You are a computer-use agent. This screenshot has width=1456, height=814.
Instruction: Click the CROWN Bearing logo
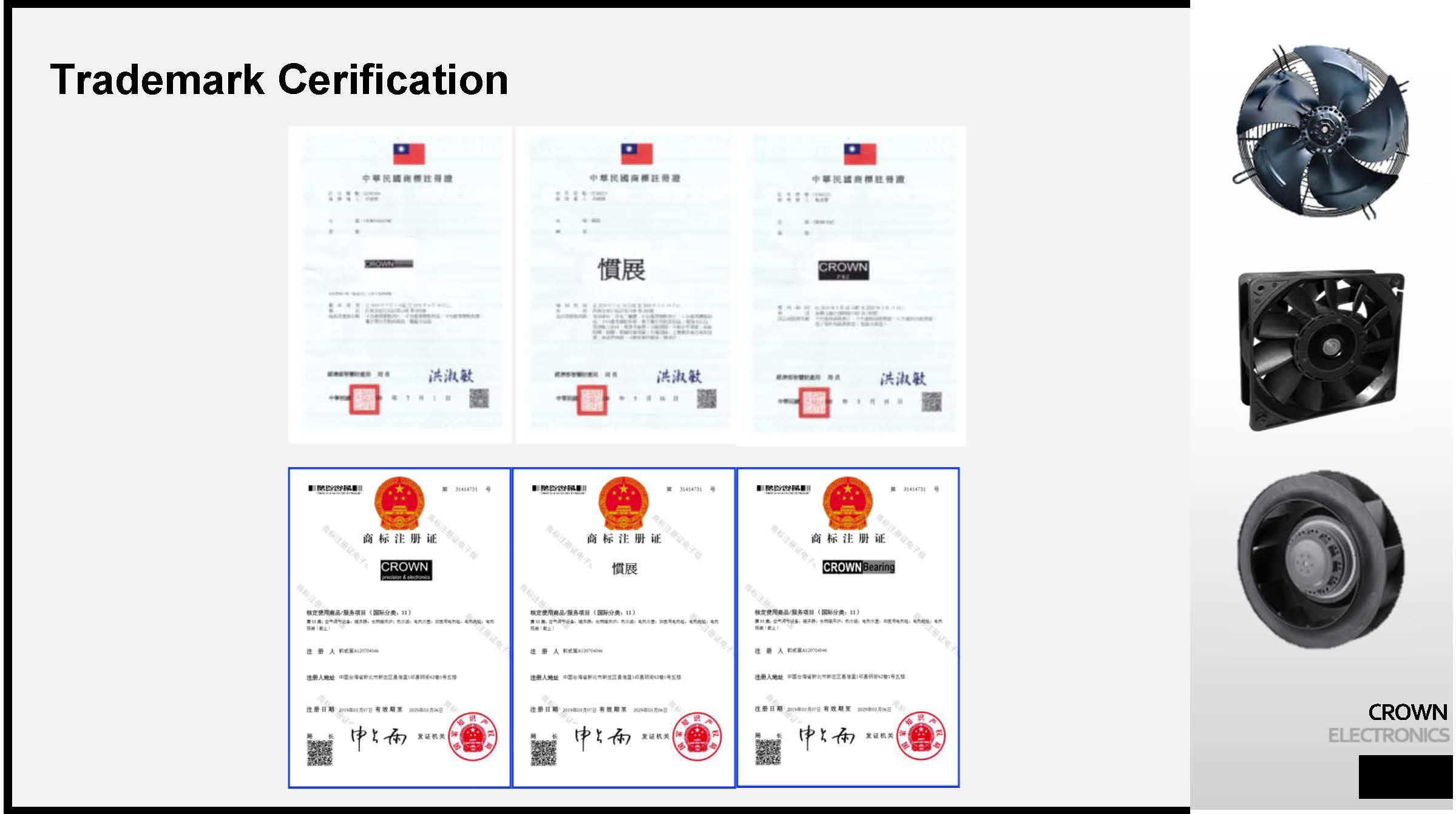[x=859, y=567]
